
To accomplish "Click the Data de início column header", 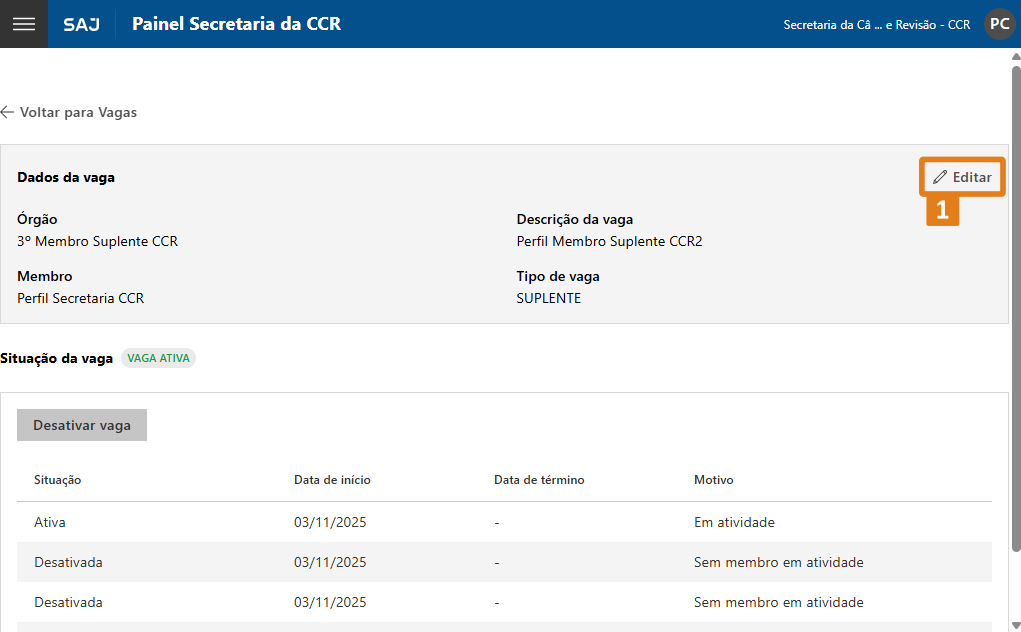I will pos(332,480).
